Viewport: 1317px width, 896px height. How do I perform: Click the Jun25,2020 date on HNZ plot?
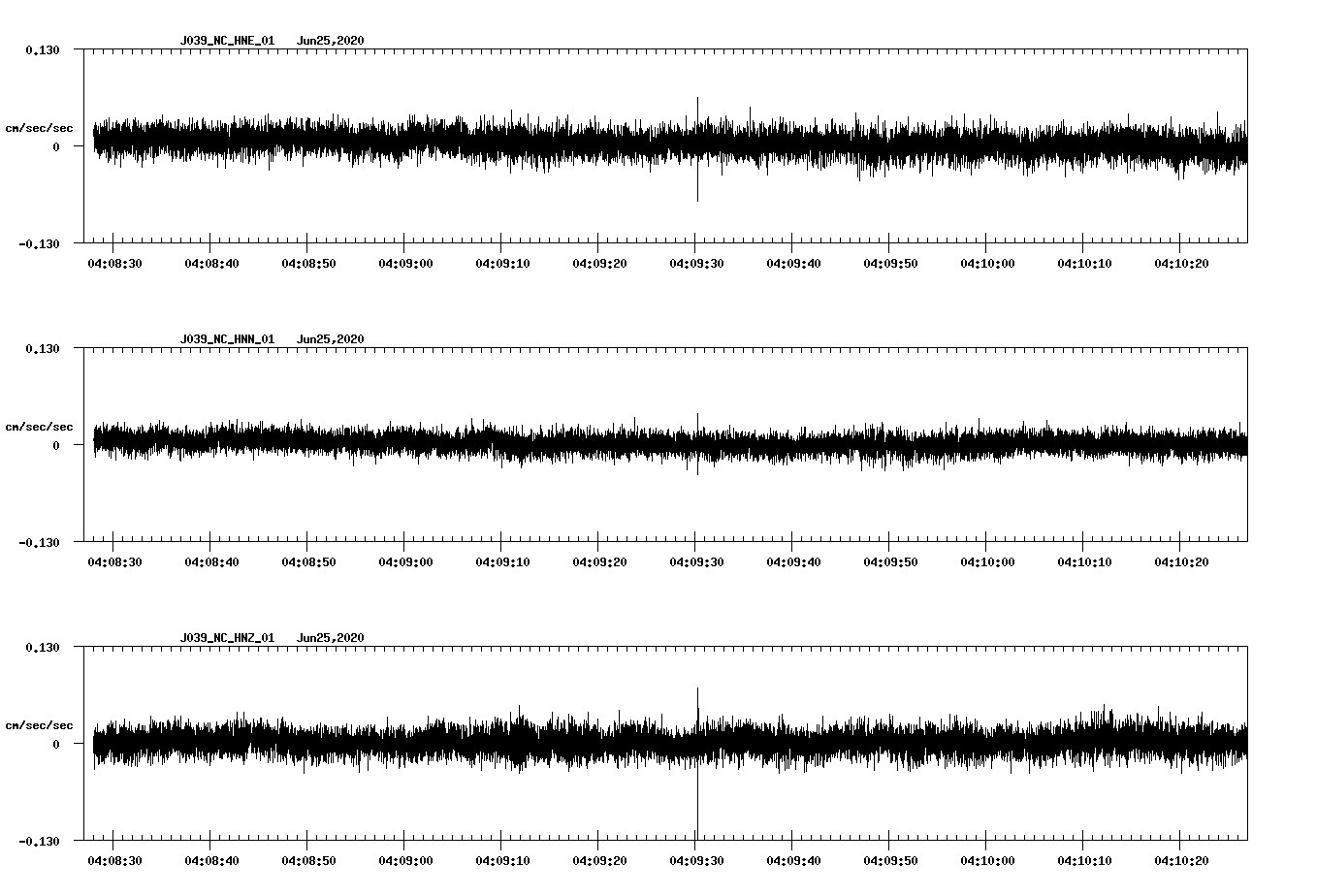pos(331,638)
